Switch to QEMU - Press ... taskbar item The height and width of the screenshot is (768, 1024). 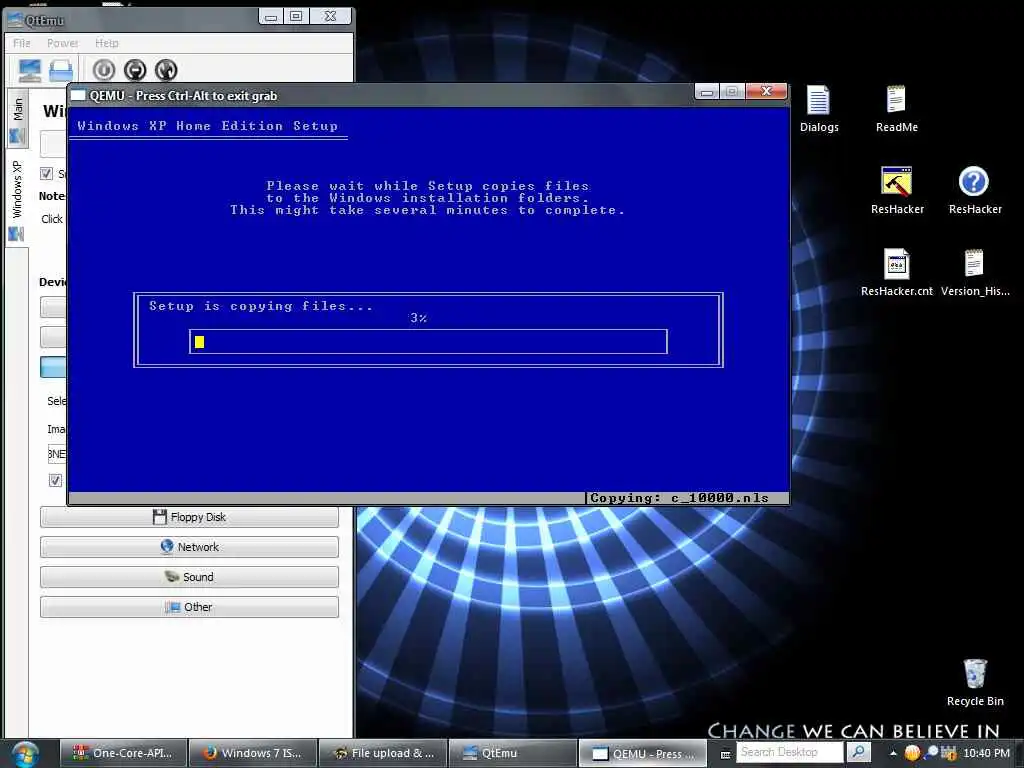click(x=643, y=753)
